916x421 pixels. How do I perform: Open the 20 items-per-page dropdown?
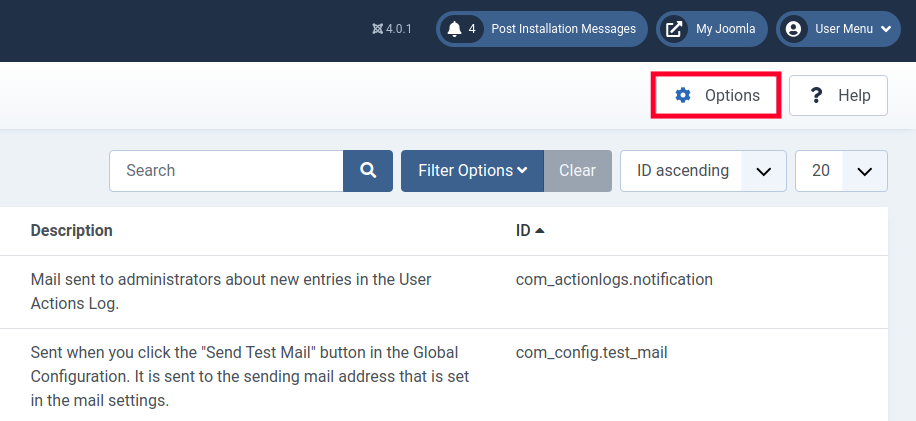841,171
